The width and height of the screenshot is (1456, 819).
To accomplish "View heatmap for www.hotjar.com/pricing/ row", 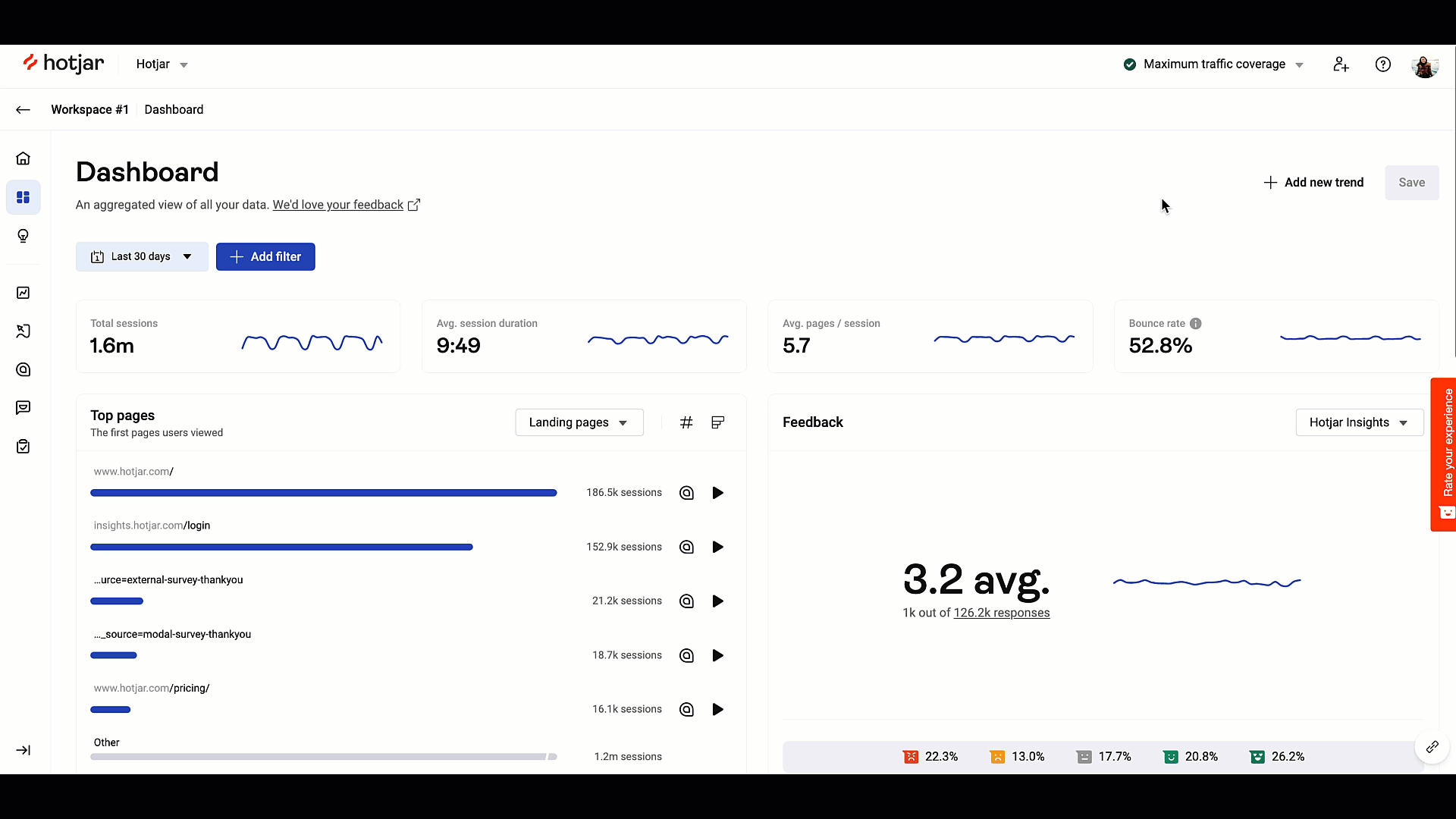I will click(x=686, y=709).
